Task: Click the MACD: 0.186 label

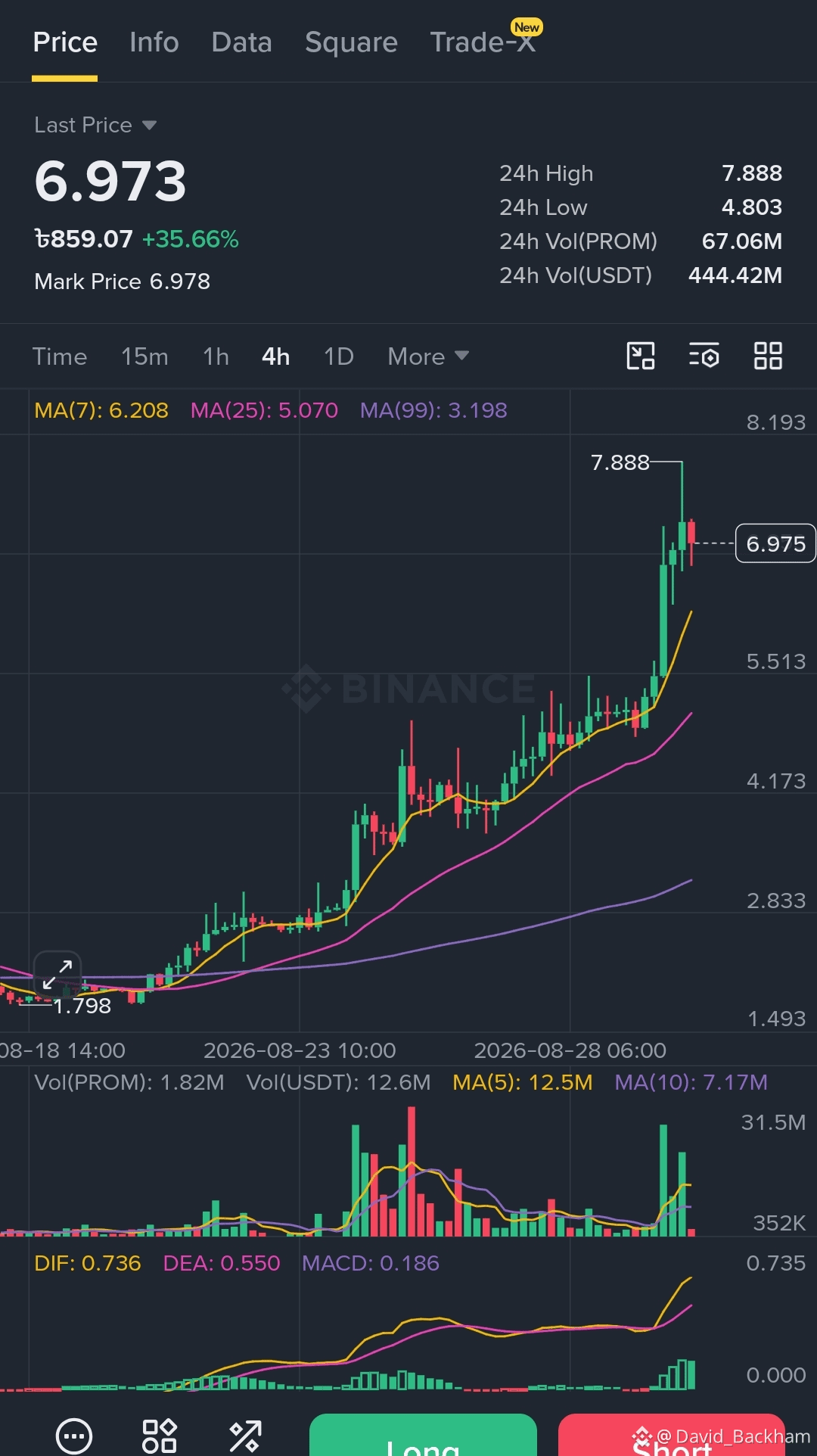Action: [x=371, y=1263]
